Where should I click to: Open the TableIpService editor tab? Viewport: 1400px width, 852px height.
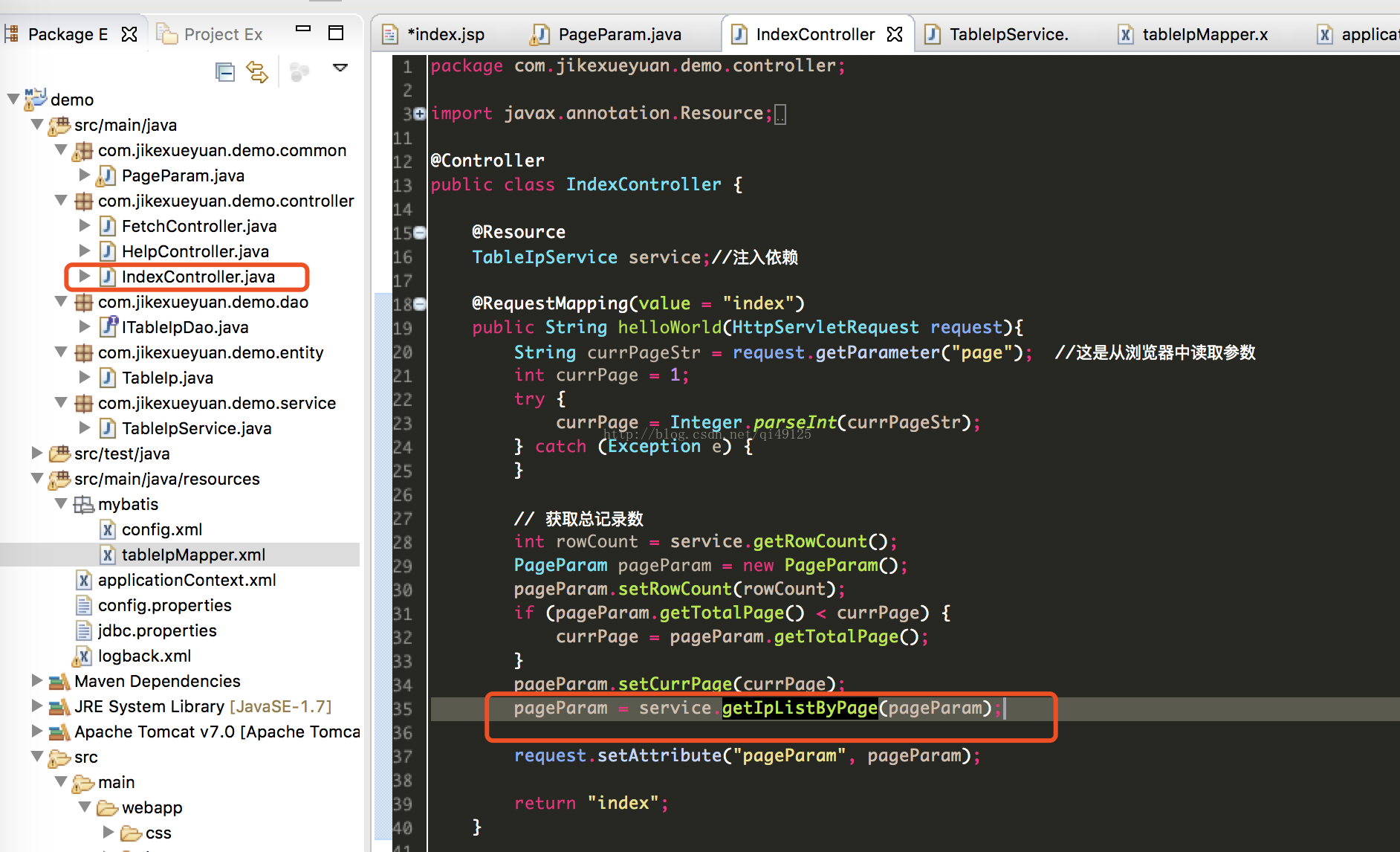(996, 34)
